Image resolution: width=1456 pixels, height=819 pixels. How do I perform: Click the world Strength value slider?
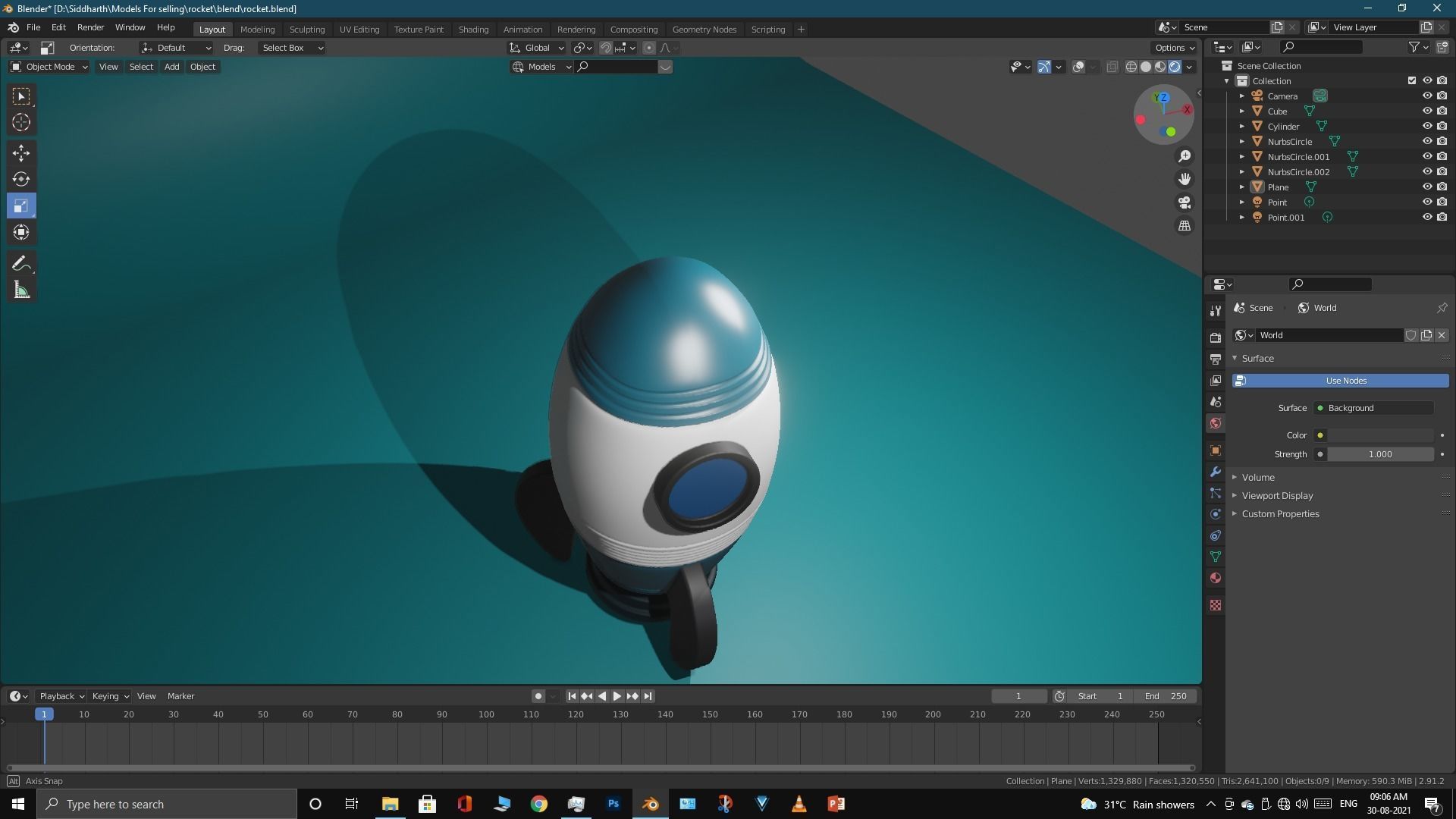pos(1379,454)
